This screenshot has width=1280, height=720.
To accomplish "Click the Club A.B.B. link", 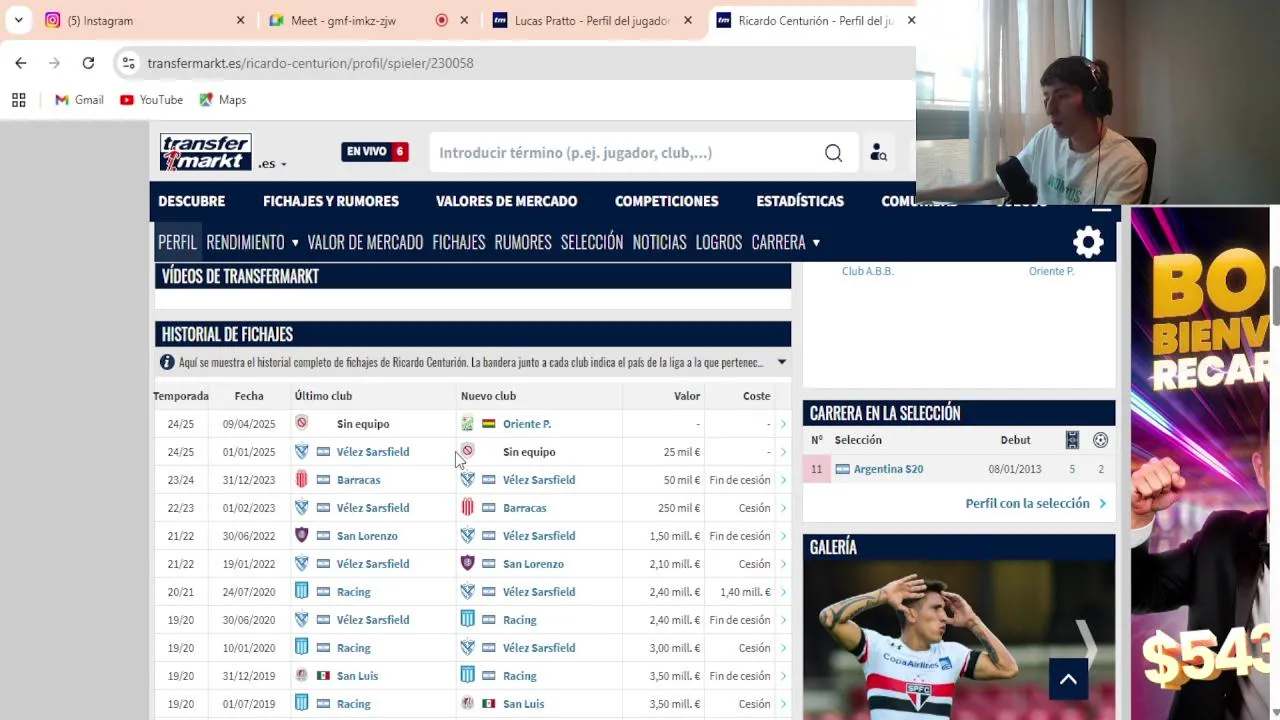I will coord(868,271).
